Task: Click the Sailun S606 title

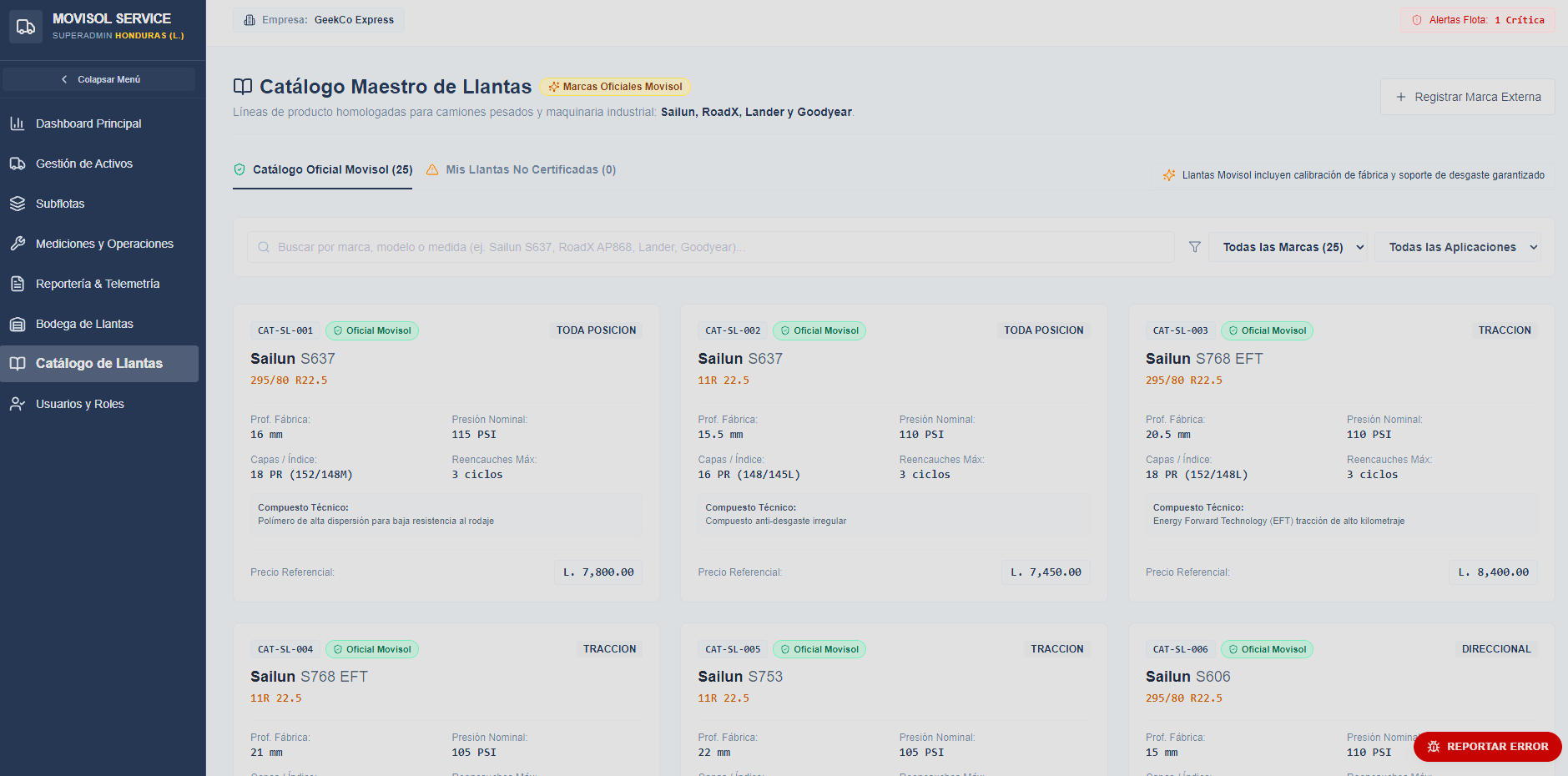Action: point(1187,677)
